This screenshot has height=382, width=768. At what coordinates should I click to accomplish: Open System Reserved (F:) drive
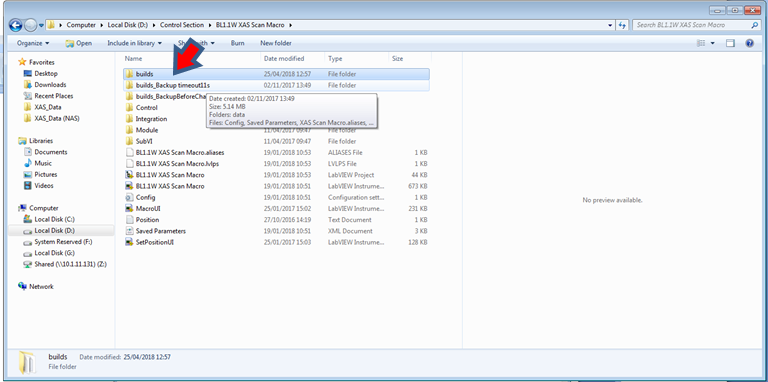pyautogui.click(x=63, y=242)
